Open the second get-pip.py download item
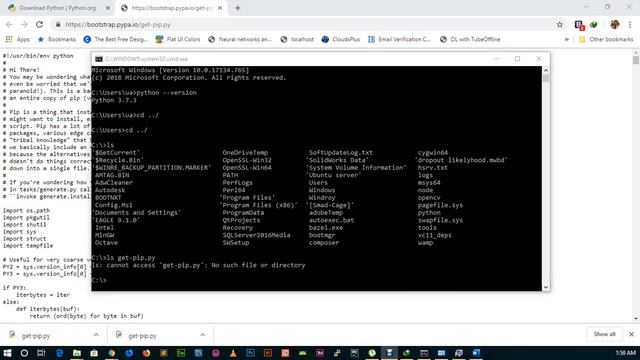Image resolution: width=640 pixels, height=360 pixels. (x=142, y=336)
